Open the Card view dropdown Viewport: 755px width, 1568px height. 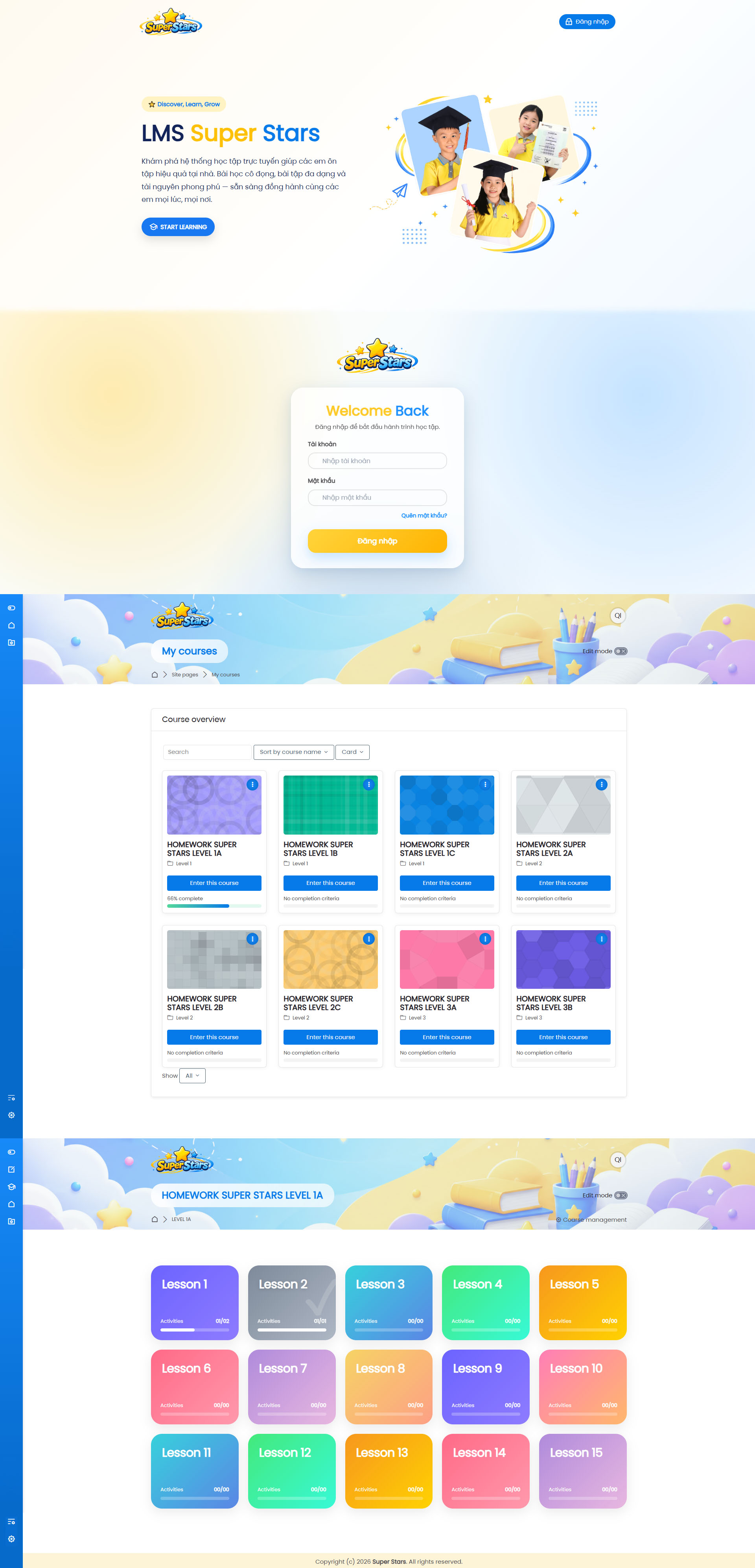pos(352,752)
